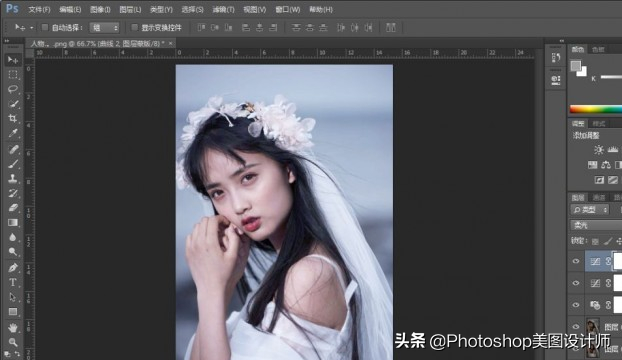This screenshot has height=360, width=622.
Task: Select the Quick Selection tool
Action: pyautogui.click(x=13, y=104)
